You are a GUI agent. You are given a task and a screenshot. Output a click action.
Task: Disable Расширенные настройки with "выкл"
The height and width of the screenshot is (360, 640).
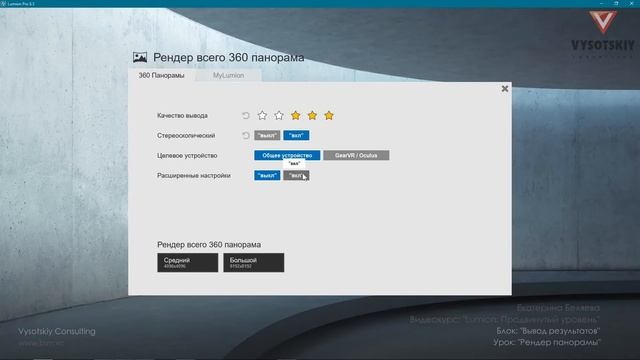(x=267, y=176)
